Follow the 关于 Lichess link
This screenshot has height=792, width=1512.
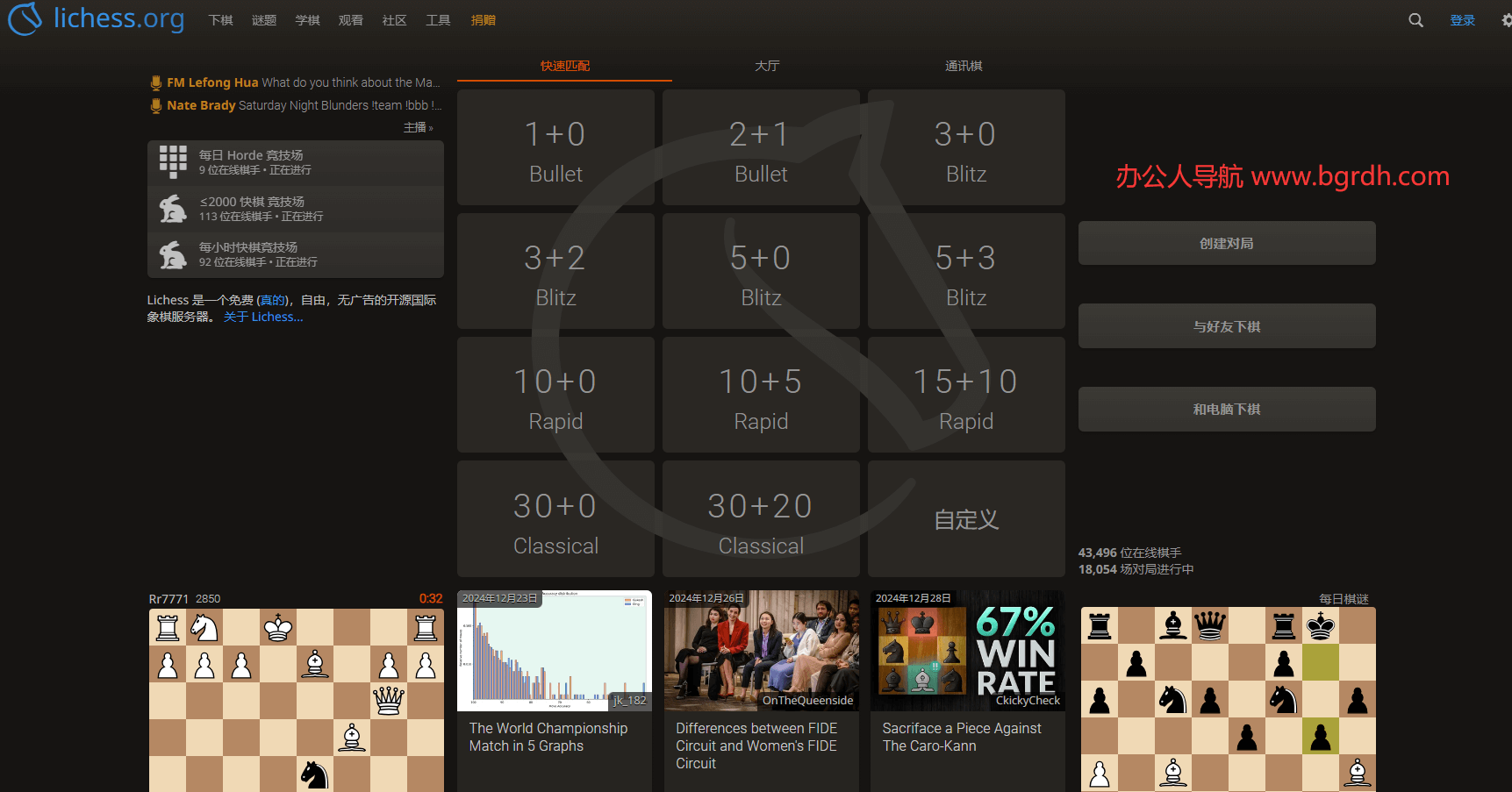(x=263, y=318)
